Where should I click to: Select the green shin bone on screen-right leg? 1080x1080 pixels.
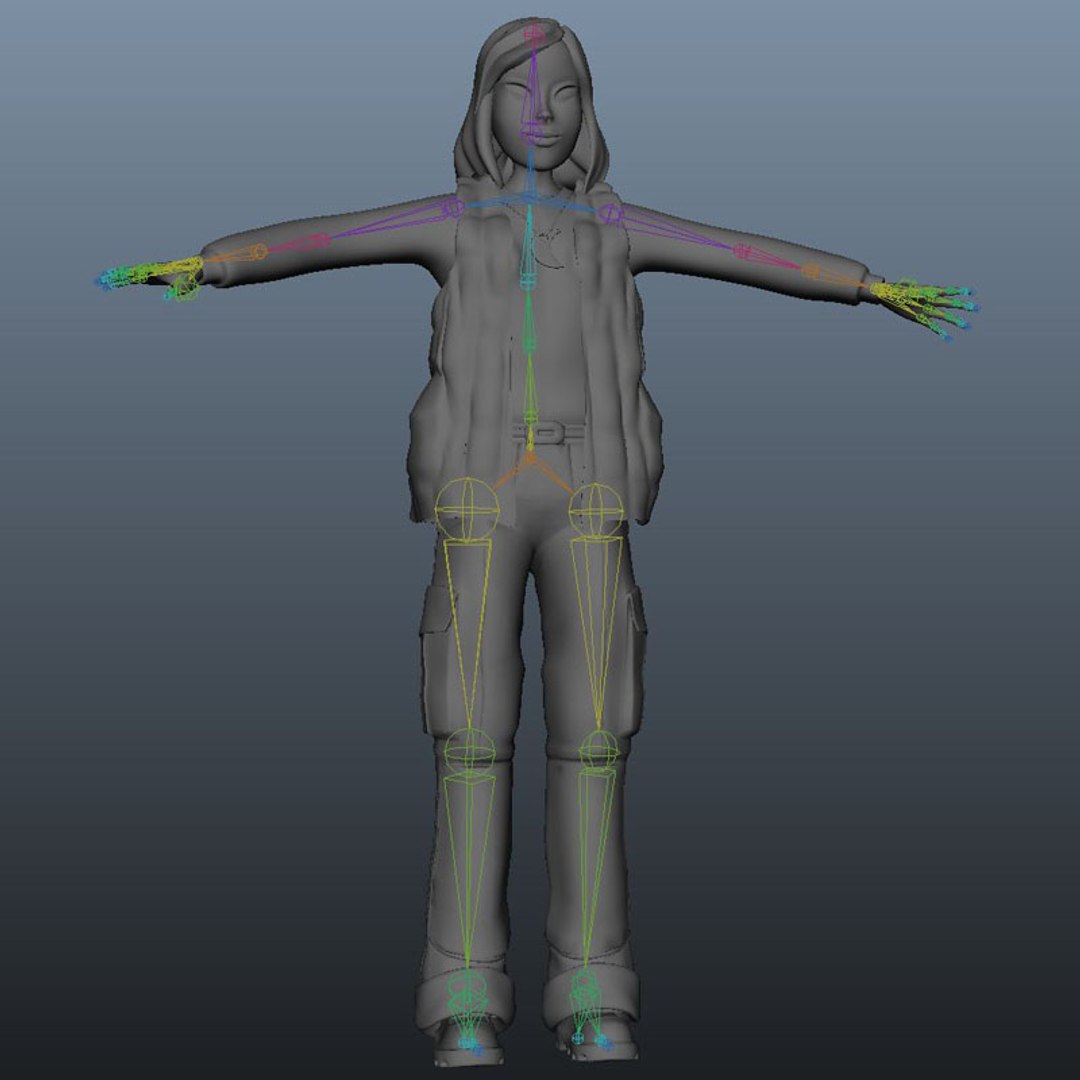coord(594,868)
